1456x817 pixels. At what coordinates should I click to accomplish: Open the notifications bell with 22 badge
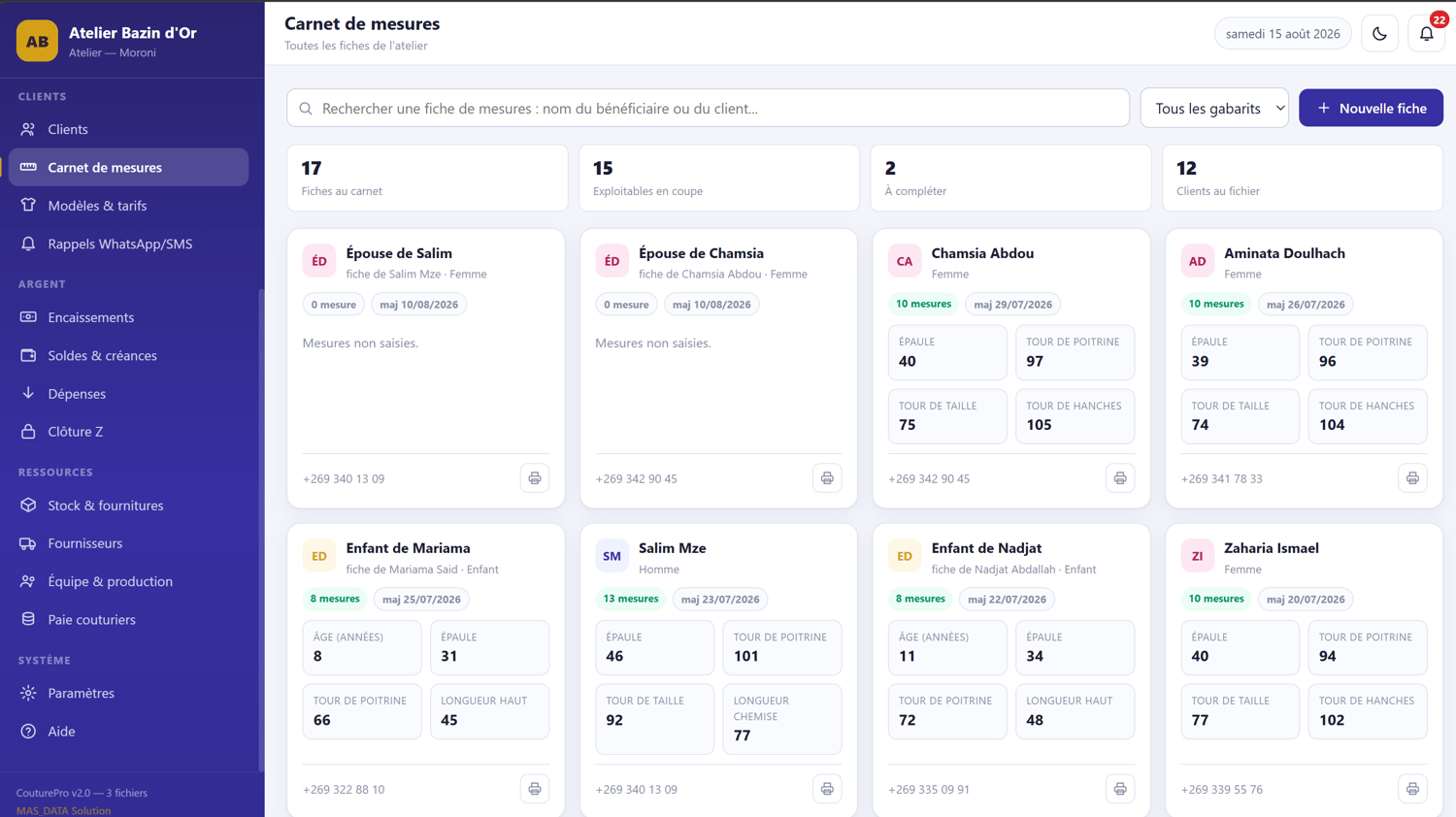[x=1426, y=34]
